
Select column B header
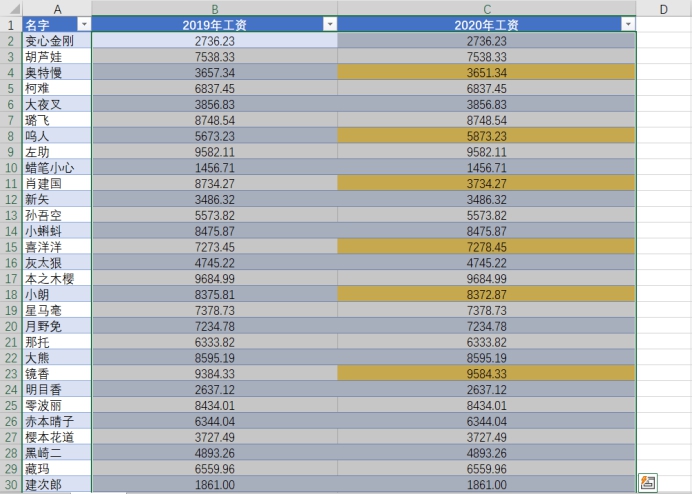215,9
